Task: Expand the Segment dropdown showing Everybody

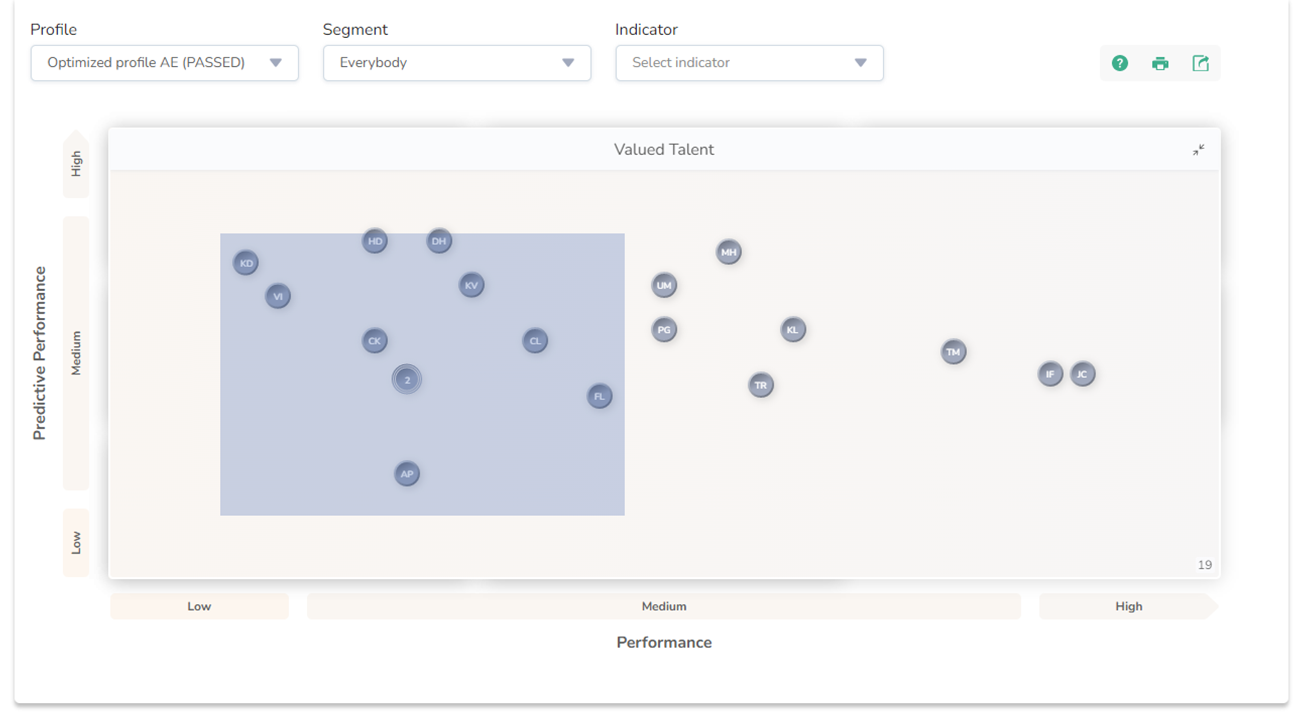Action: (457, 63)
